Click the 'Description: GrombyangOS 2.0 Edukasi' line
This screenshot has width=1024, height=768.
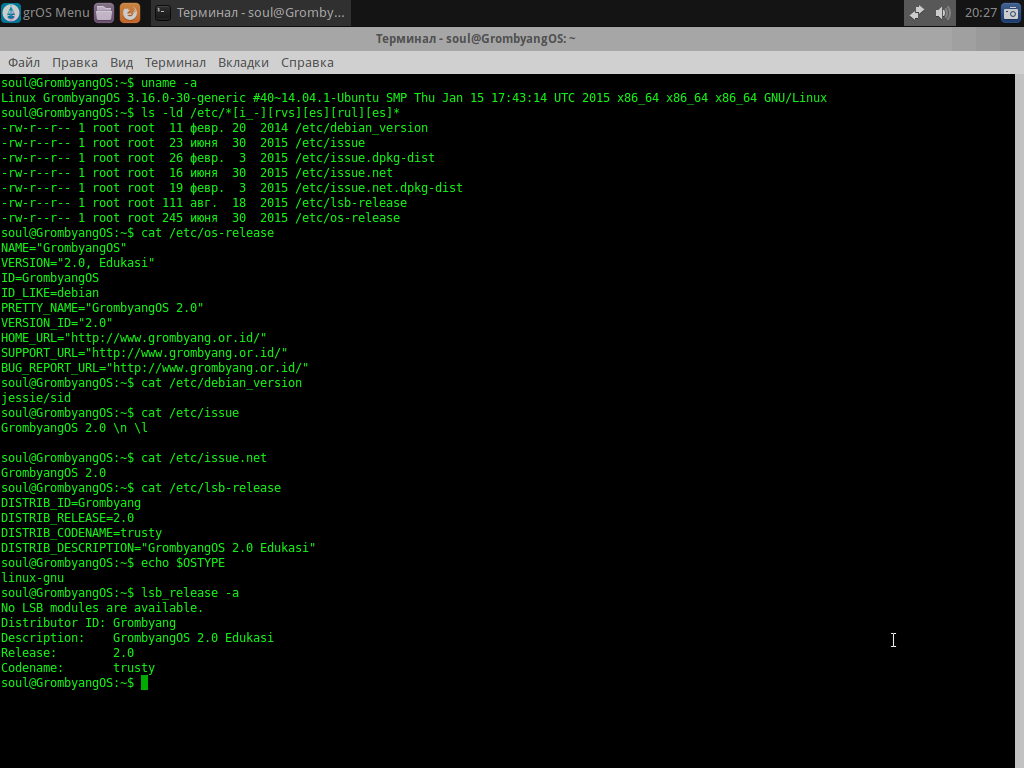[137, 639]
